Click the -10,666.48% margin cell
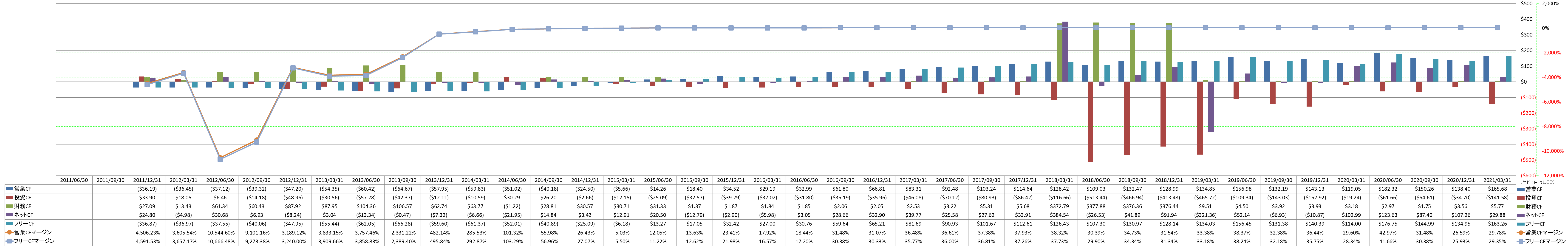Image resolution: width=1568 pixels, height=246 pixels. coord(220,241)
